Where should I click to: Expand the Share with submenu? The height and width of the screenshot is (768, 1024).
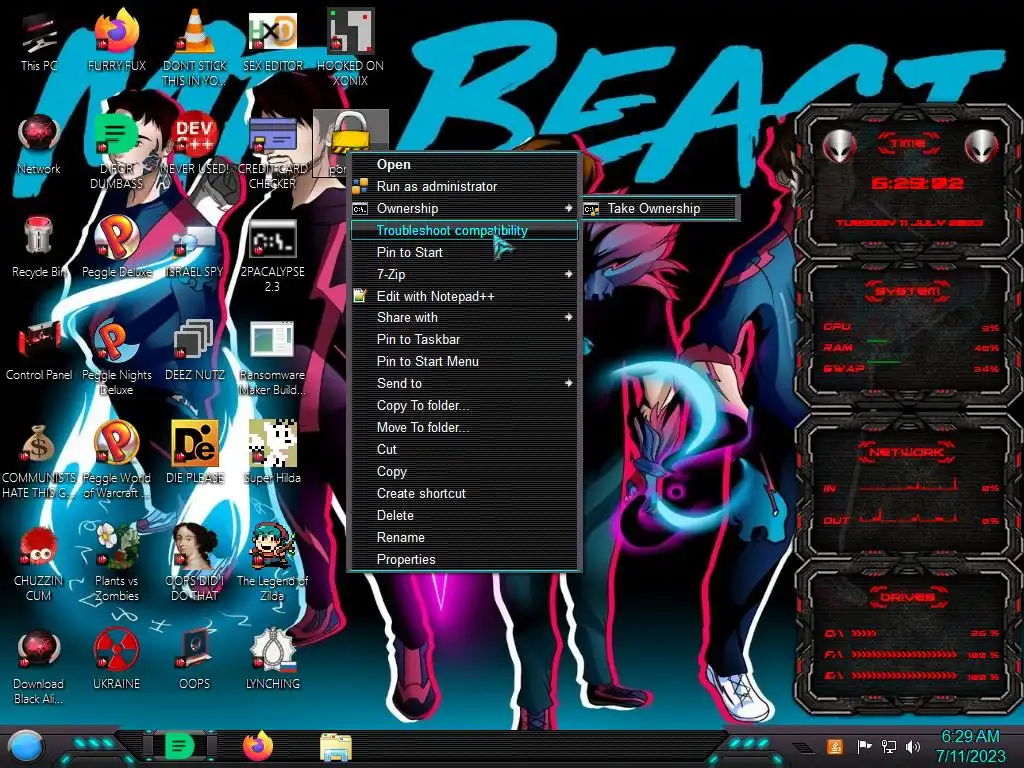pyautogui.click(x=464, y=317)
